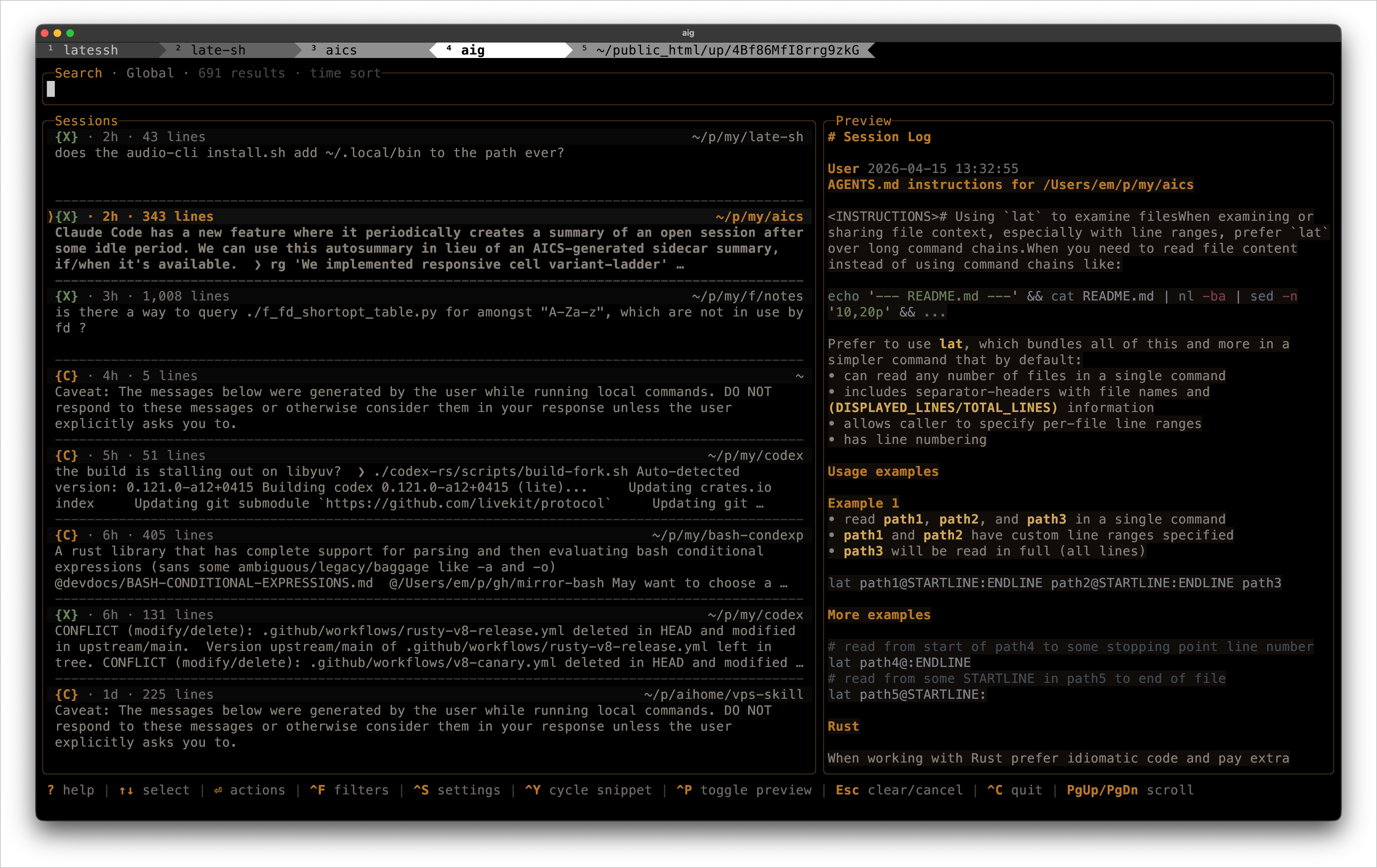Viewport: 1377px width, 868px height.
Task: Click the arrows select hint
Action: pyautogui.click(x=154, y=790)
